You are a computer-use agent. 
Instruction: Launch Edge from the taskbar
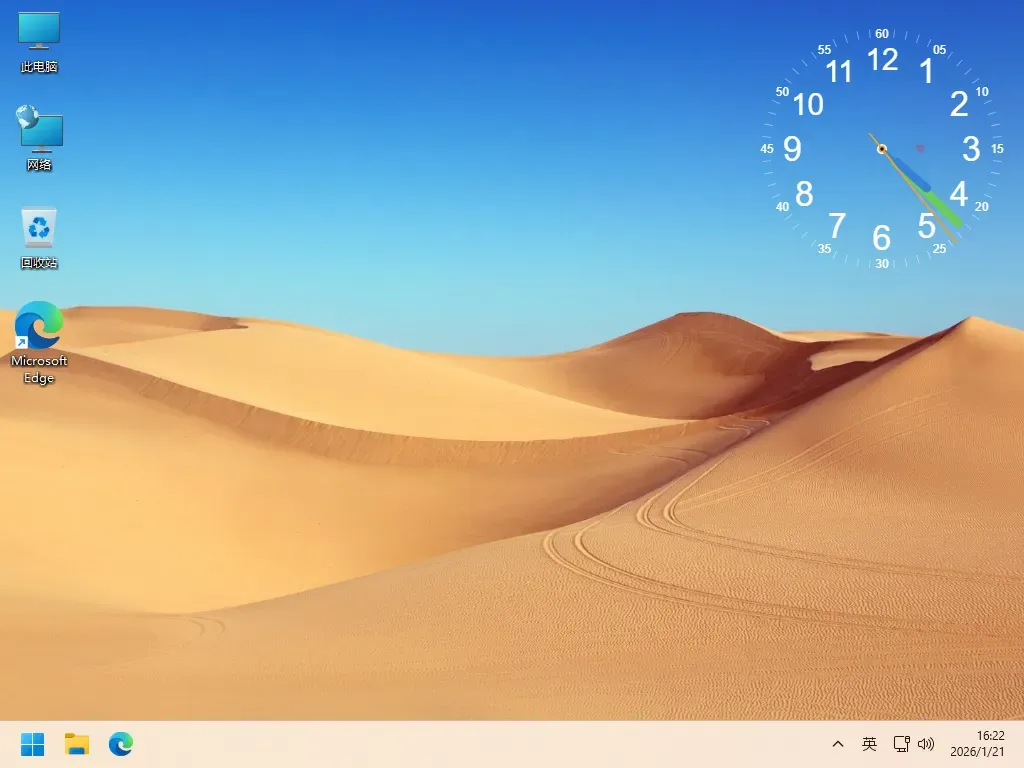tap(121, 744)
